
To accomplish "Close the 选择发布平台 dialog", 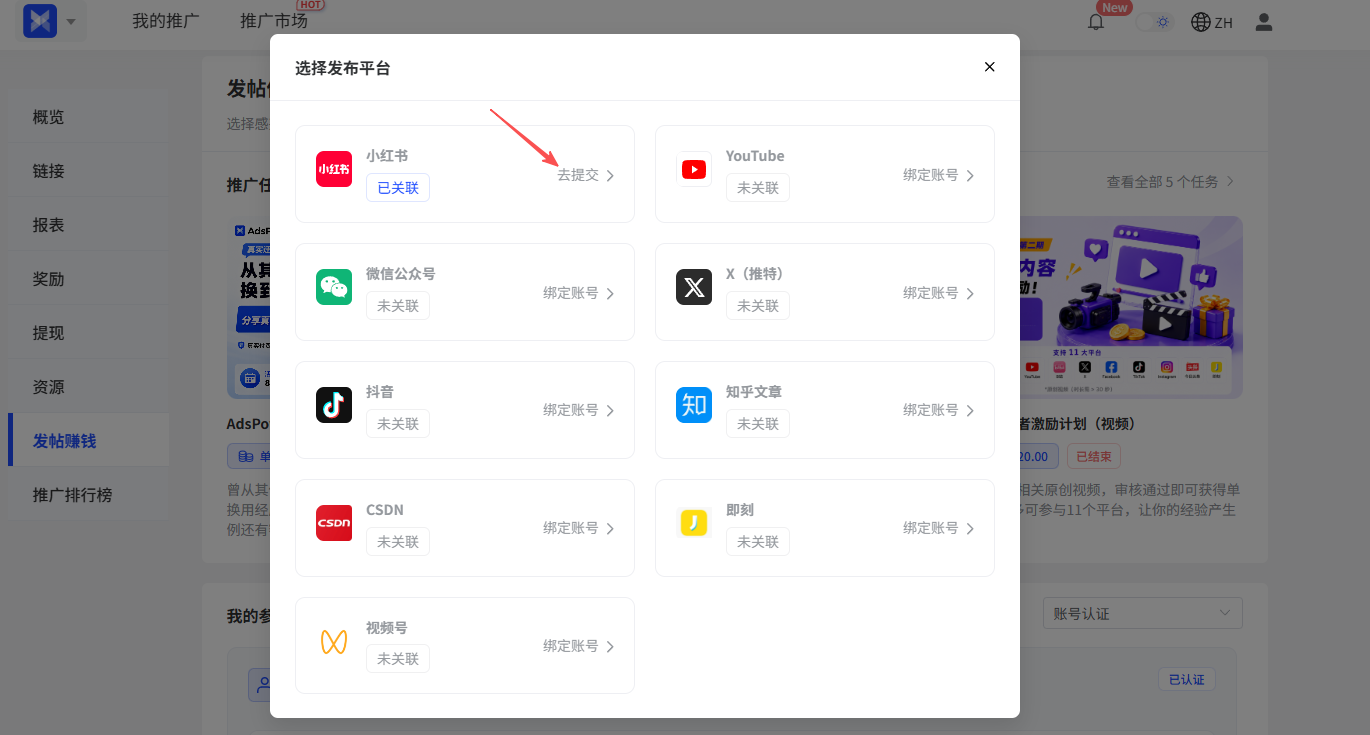I will tap(990, 67).
